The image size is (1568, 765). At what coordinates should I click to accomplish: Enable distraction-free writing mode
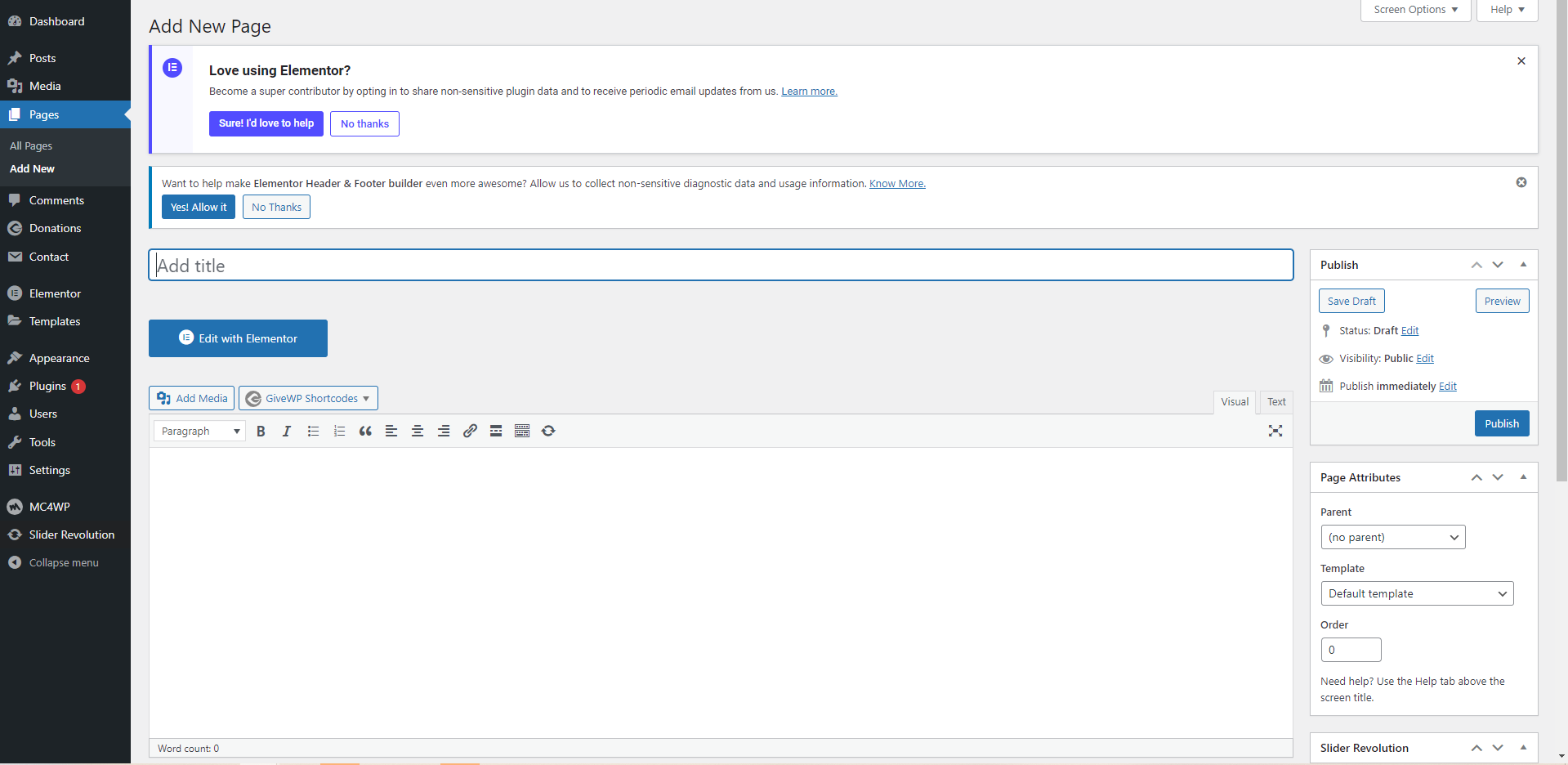point(1275,432)
